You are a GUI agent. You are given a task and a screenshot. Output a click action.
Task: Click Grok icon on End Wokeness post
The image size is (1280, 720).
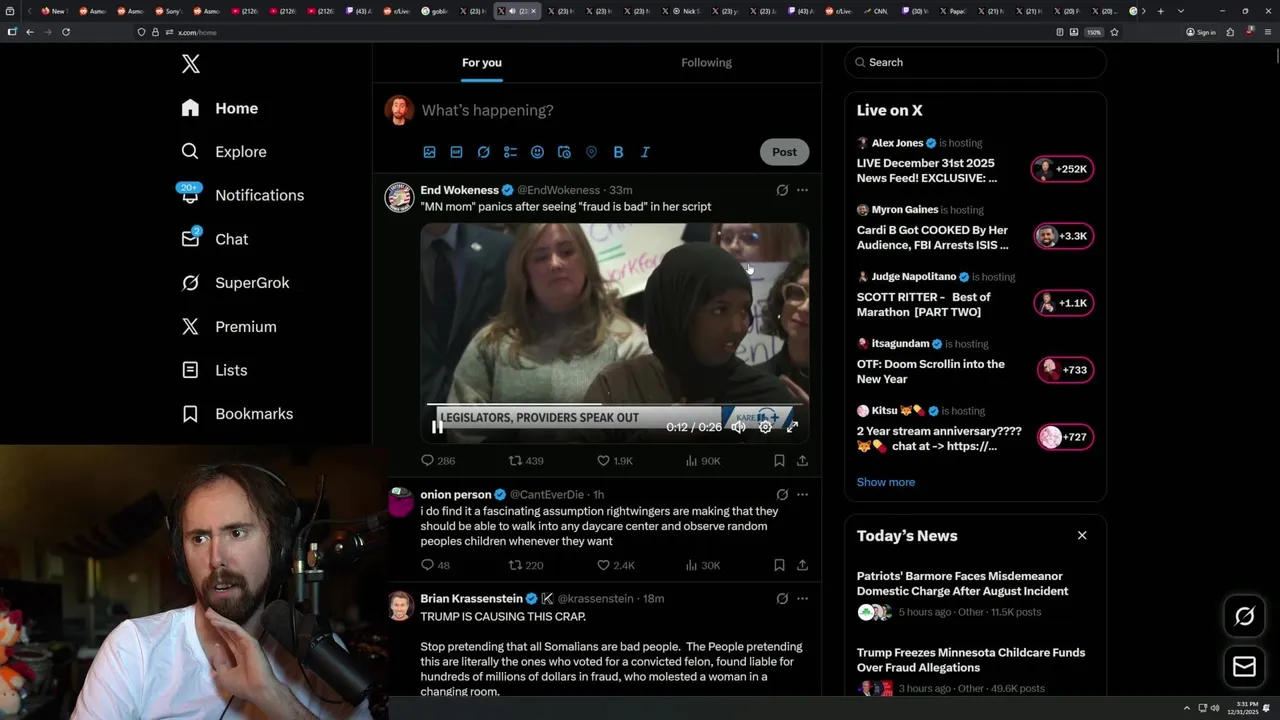click(x=782, y=190)
